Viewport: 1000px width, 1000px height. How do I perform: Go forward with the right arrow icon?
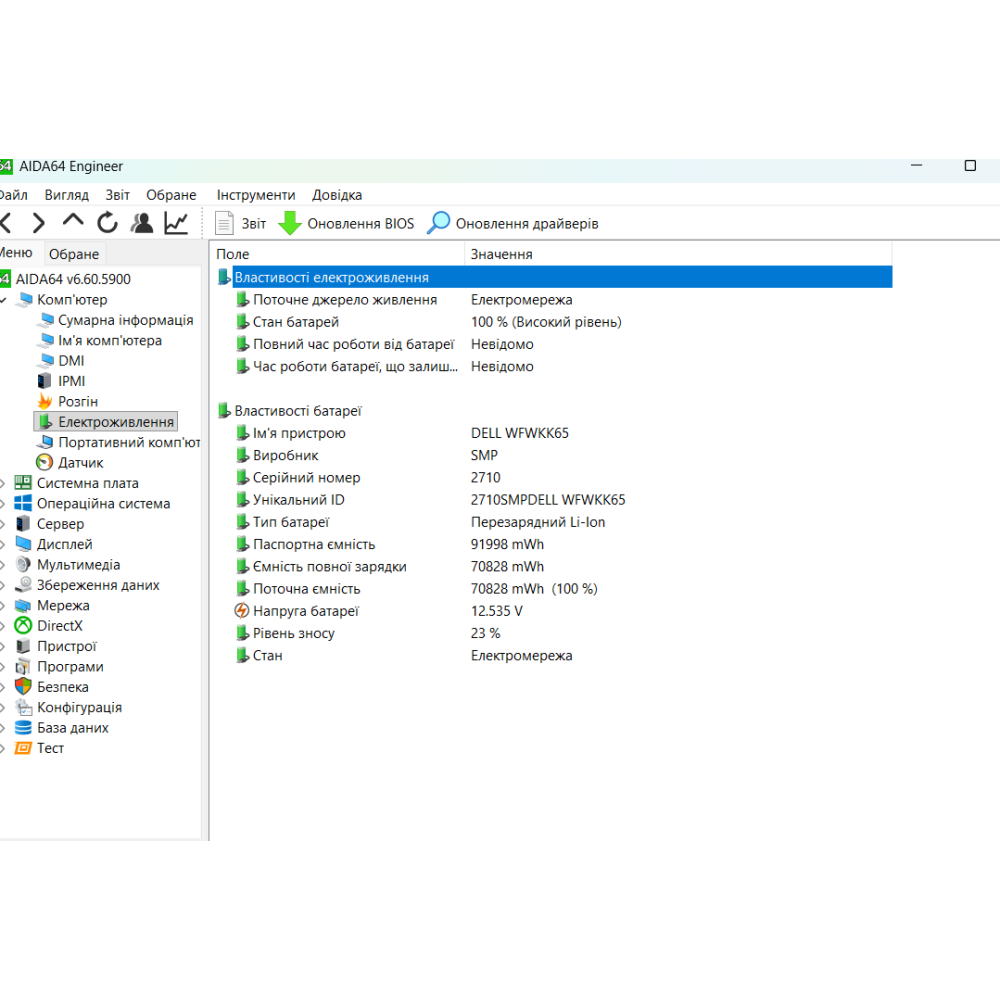[38, 223]
